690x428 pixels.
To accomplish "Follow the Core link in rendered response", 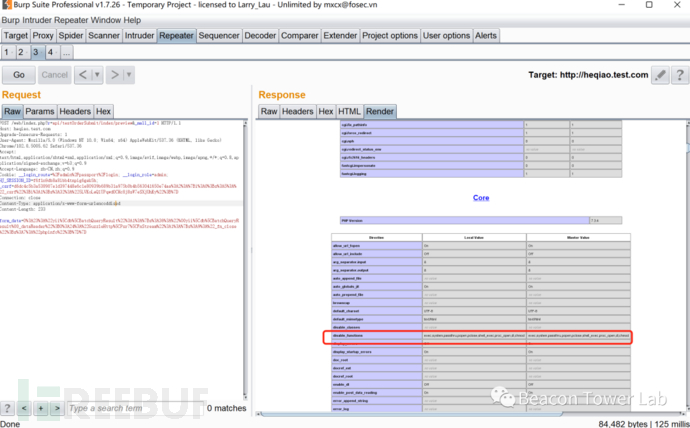I will point(481,198).
